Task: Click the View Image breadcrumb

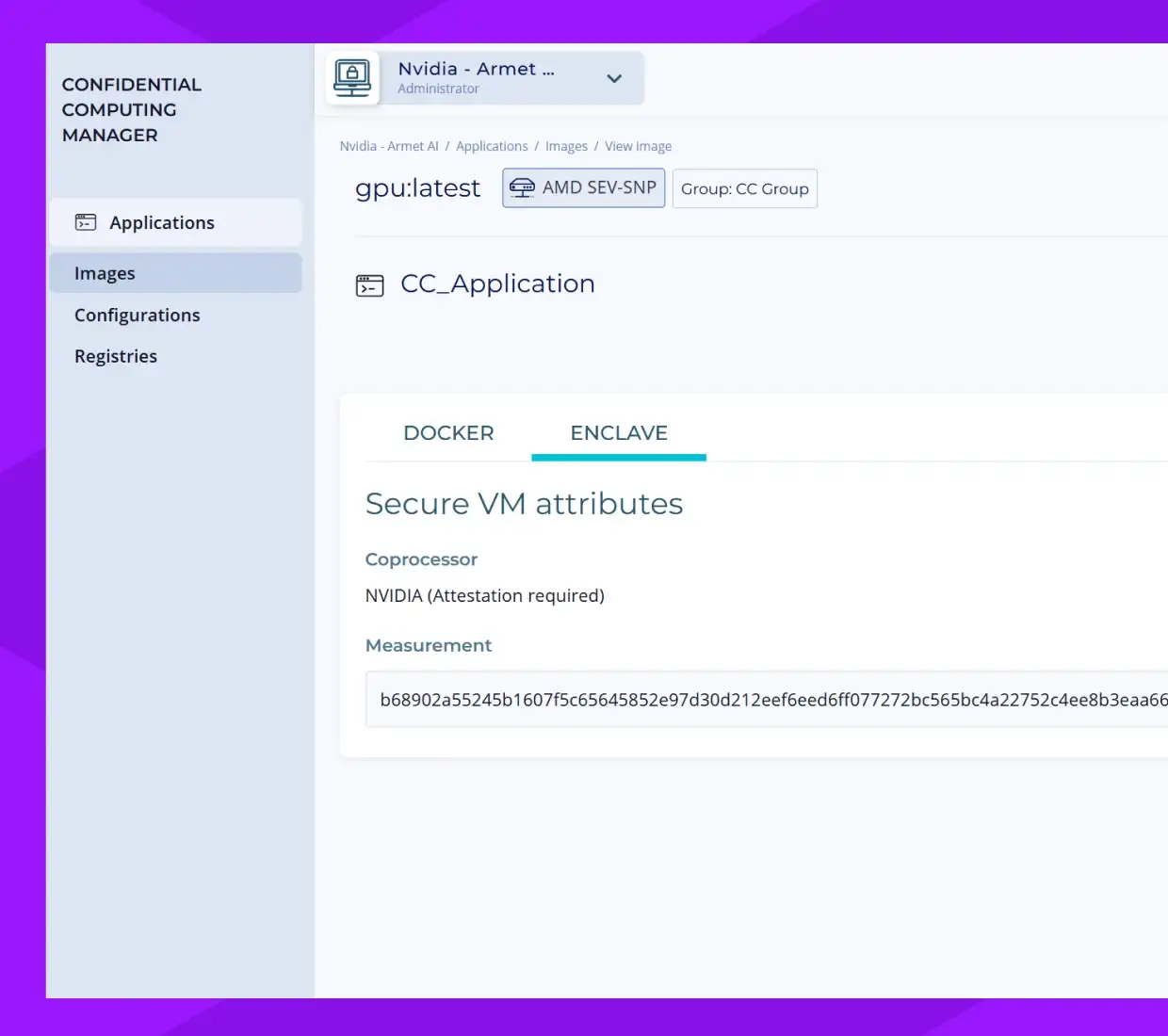Action: 638,146
